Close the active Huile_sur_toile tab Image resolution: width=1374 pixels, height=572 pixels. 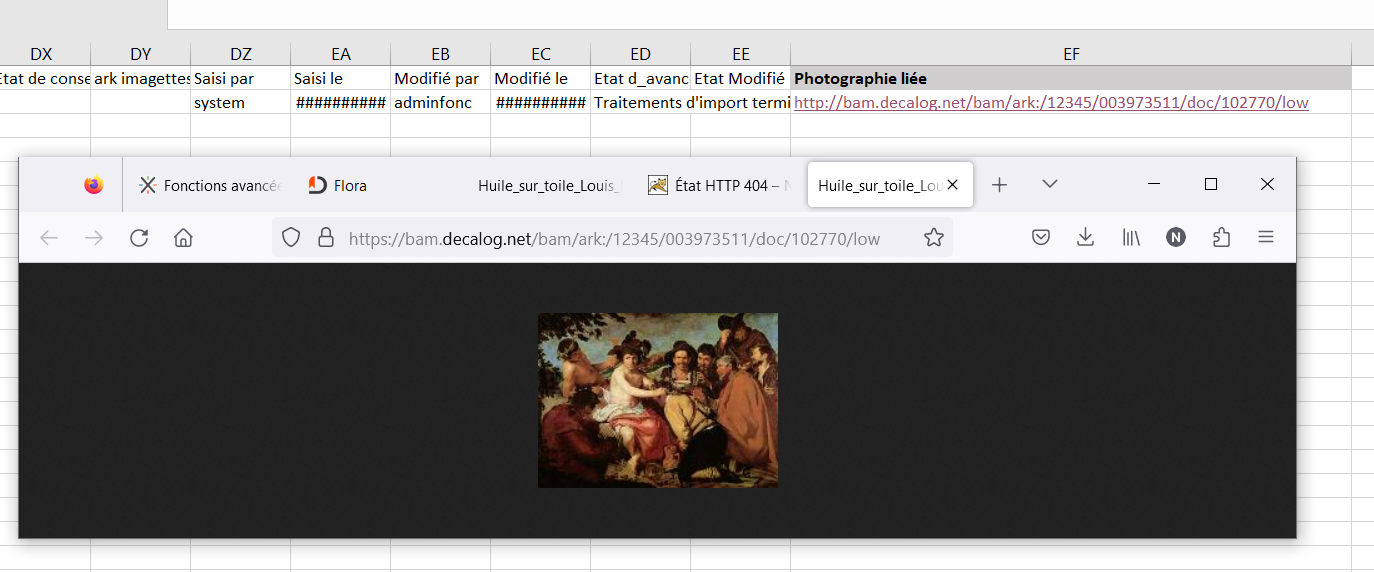953,185
